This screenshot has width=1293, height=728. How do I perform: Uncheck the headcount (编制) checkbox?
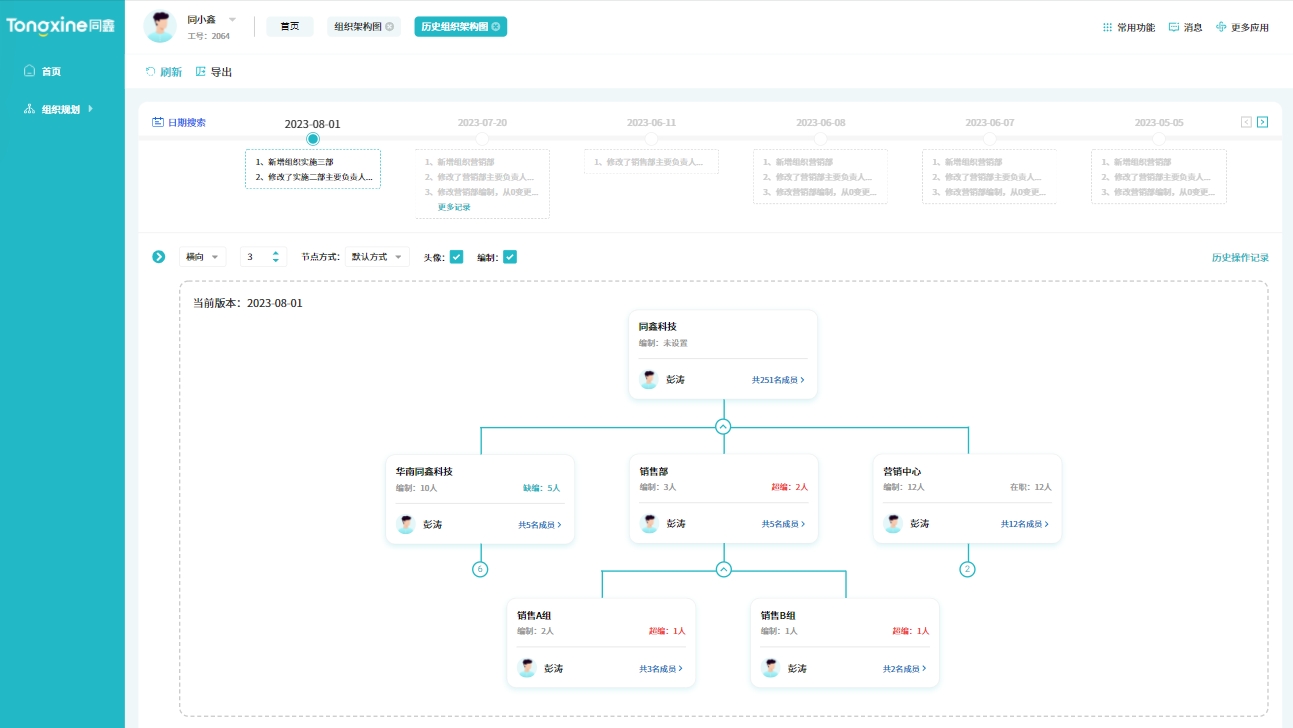click(510, 257)
